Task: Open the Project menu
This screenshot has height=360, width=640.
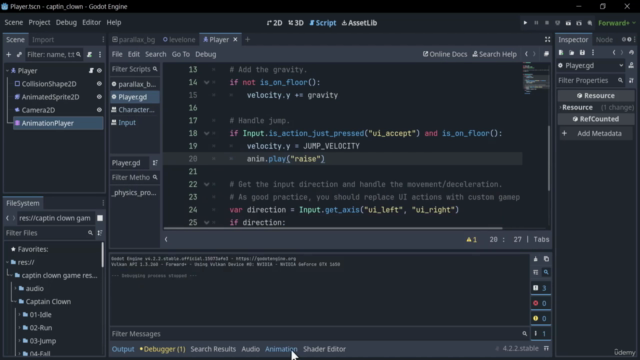Action: [39, 22]
